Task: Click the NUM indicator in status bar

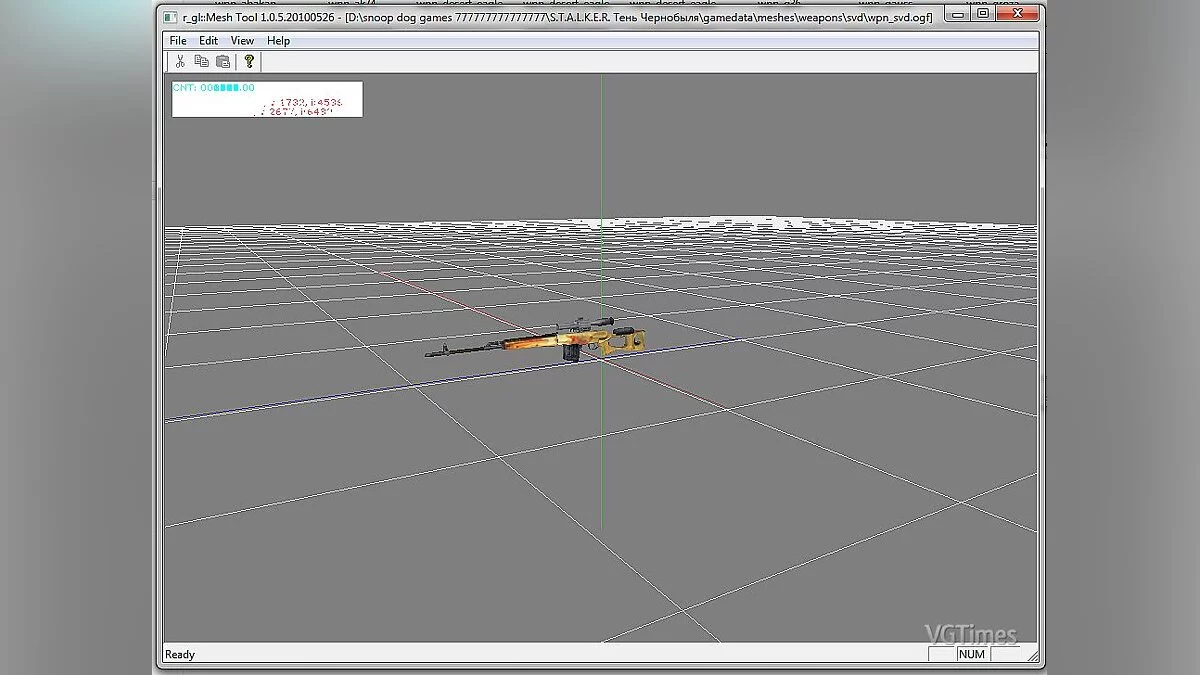Action: (971, 654)
